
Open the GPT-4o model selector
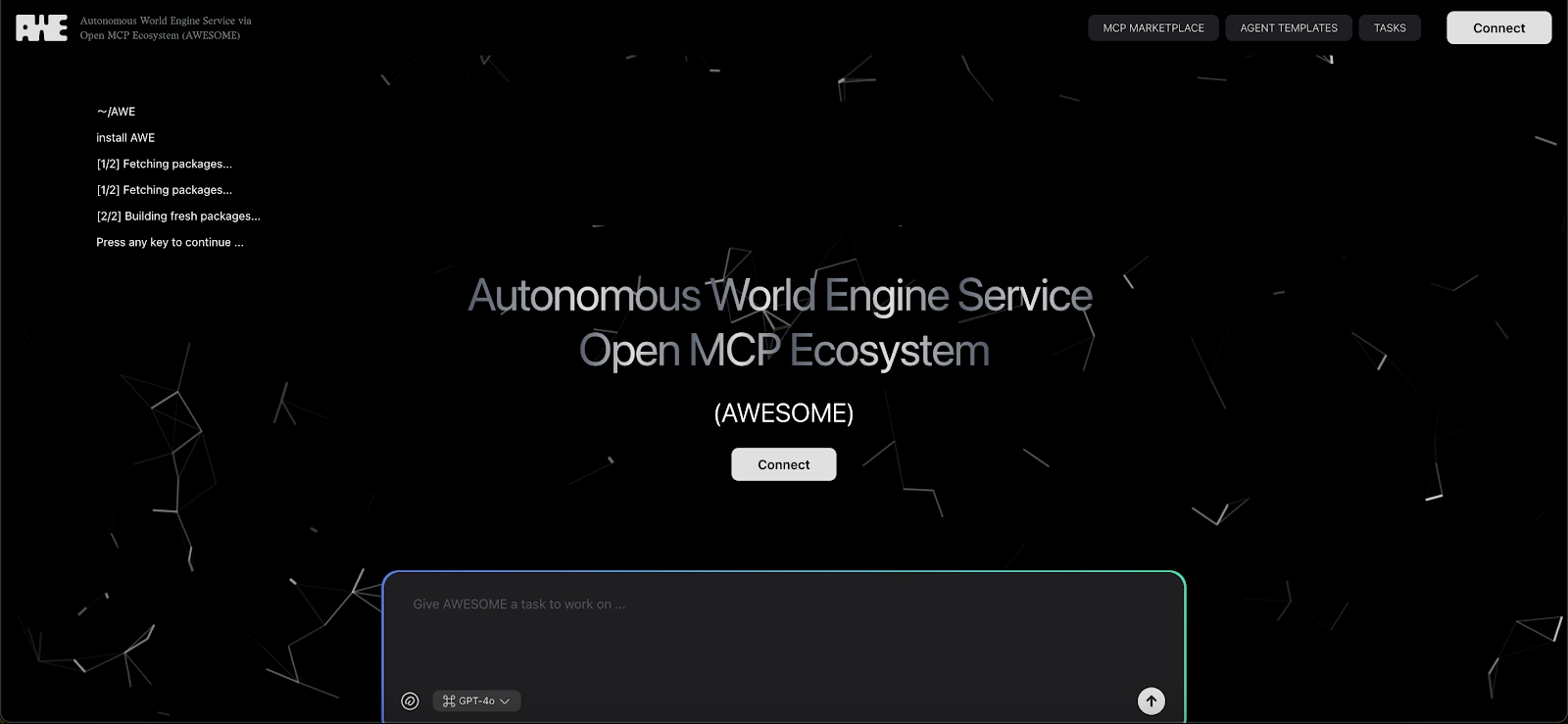click(477, 701)
